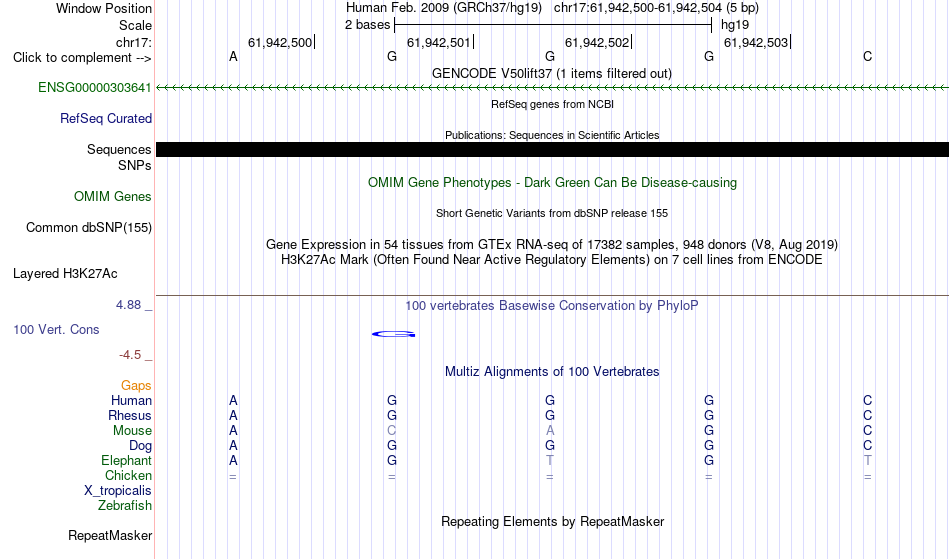Open the GTEx Gene Expression track title
Viewport: 950px width, 559px height.
tap(552, 245)
